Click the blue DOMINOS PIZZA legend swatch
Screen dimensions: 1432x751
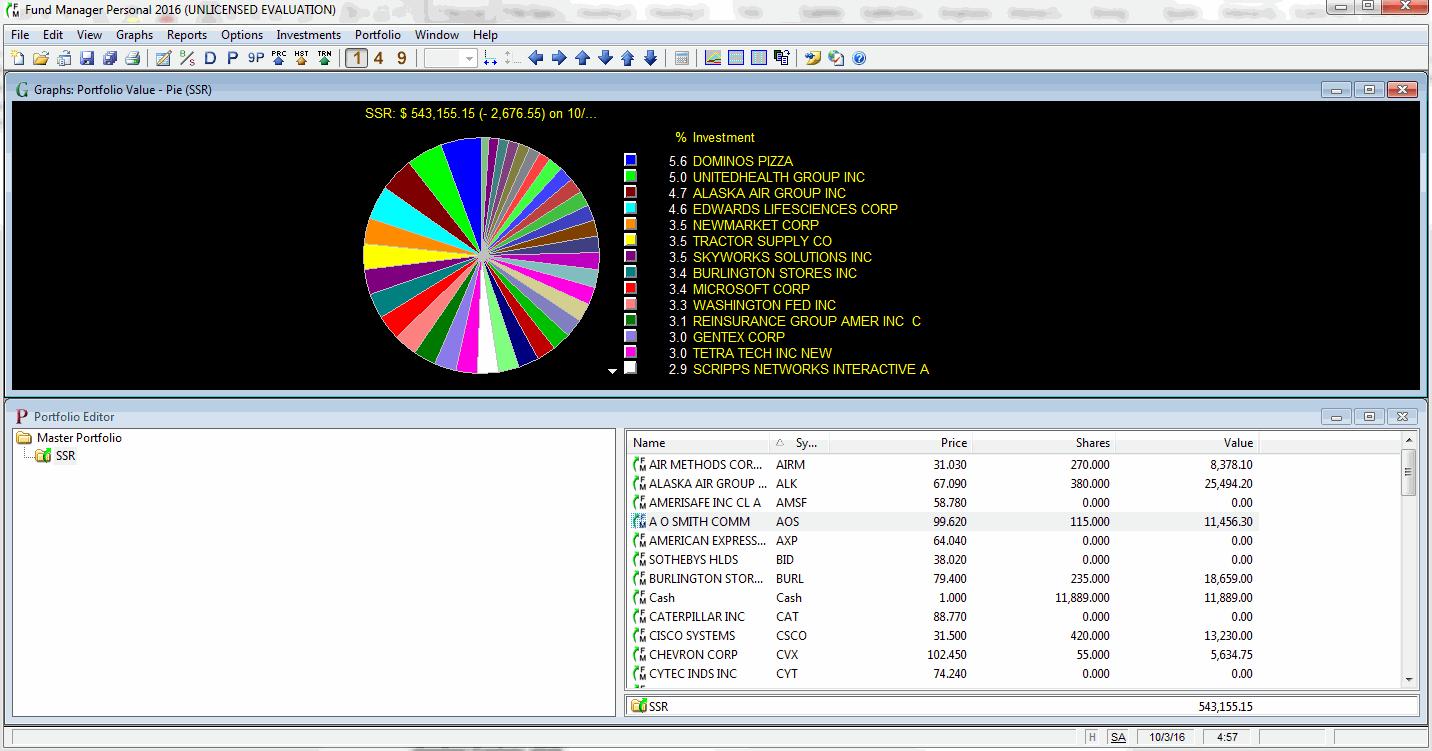tap(630, 160)
